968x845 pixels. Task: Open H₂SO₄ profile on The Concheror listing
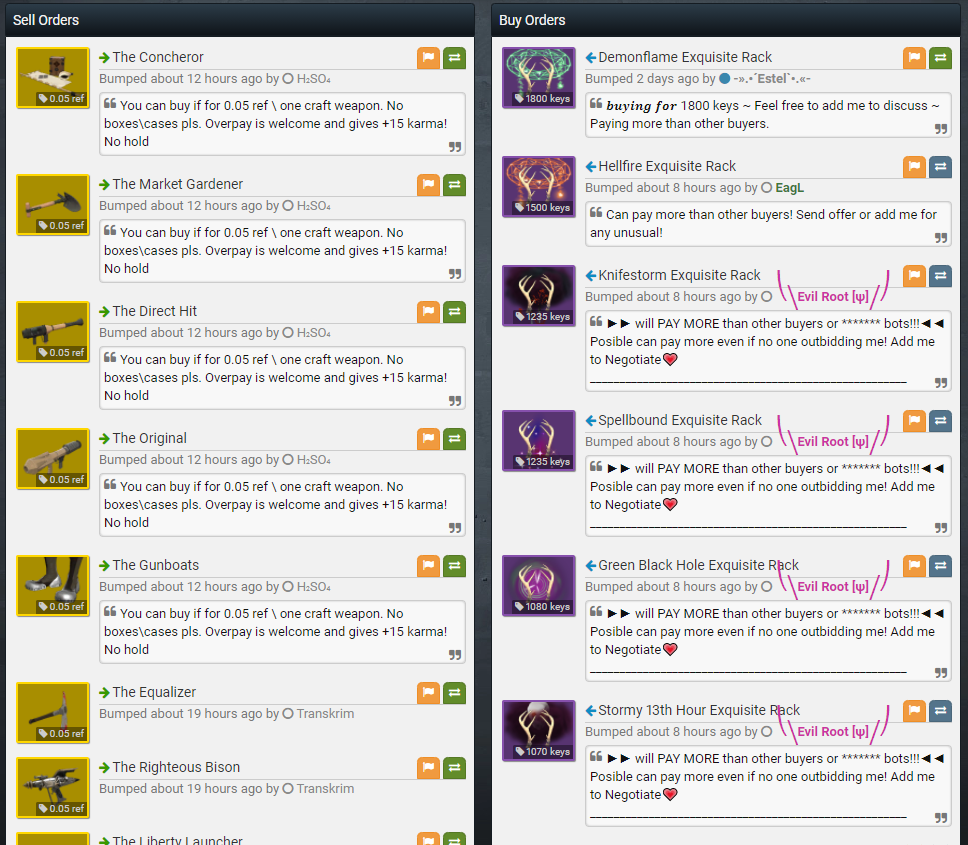[x=314, y=79]
